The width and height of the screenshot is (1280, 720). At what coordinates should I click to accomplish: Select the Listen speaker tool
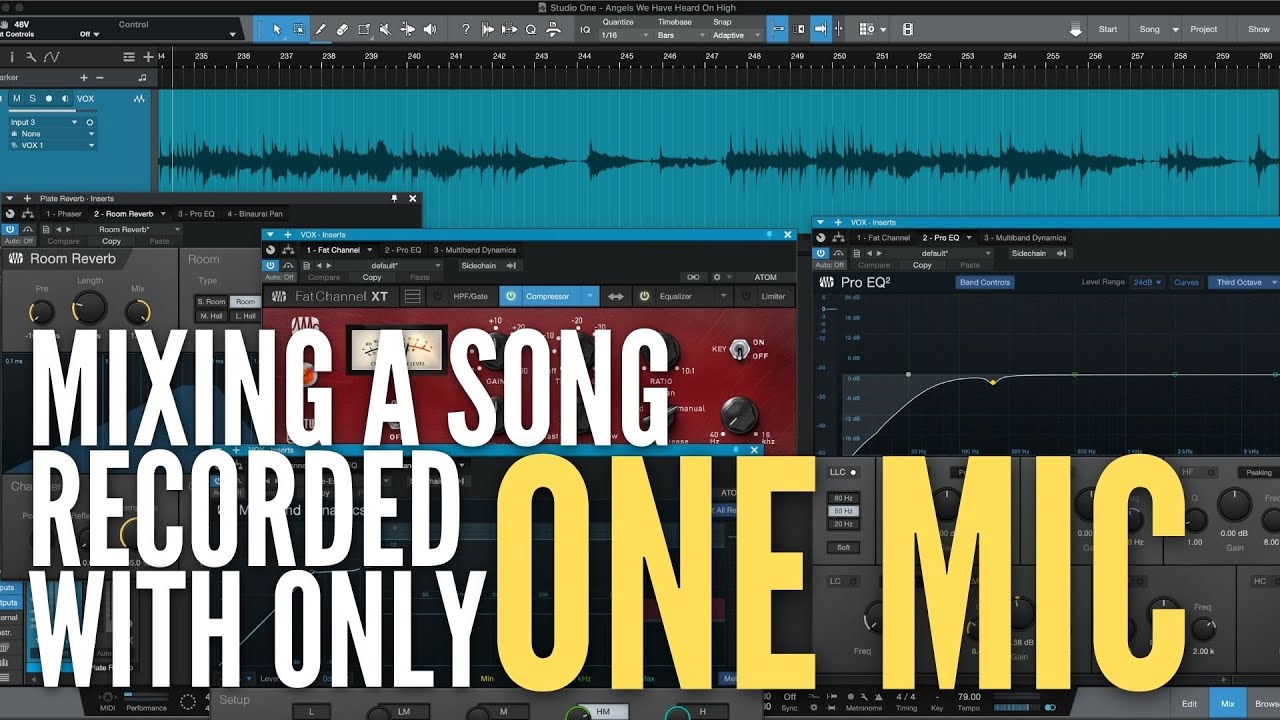[x=430, y=29]
